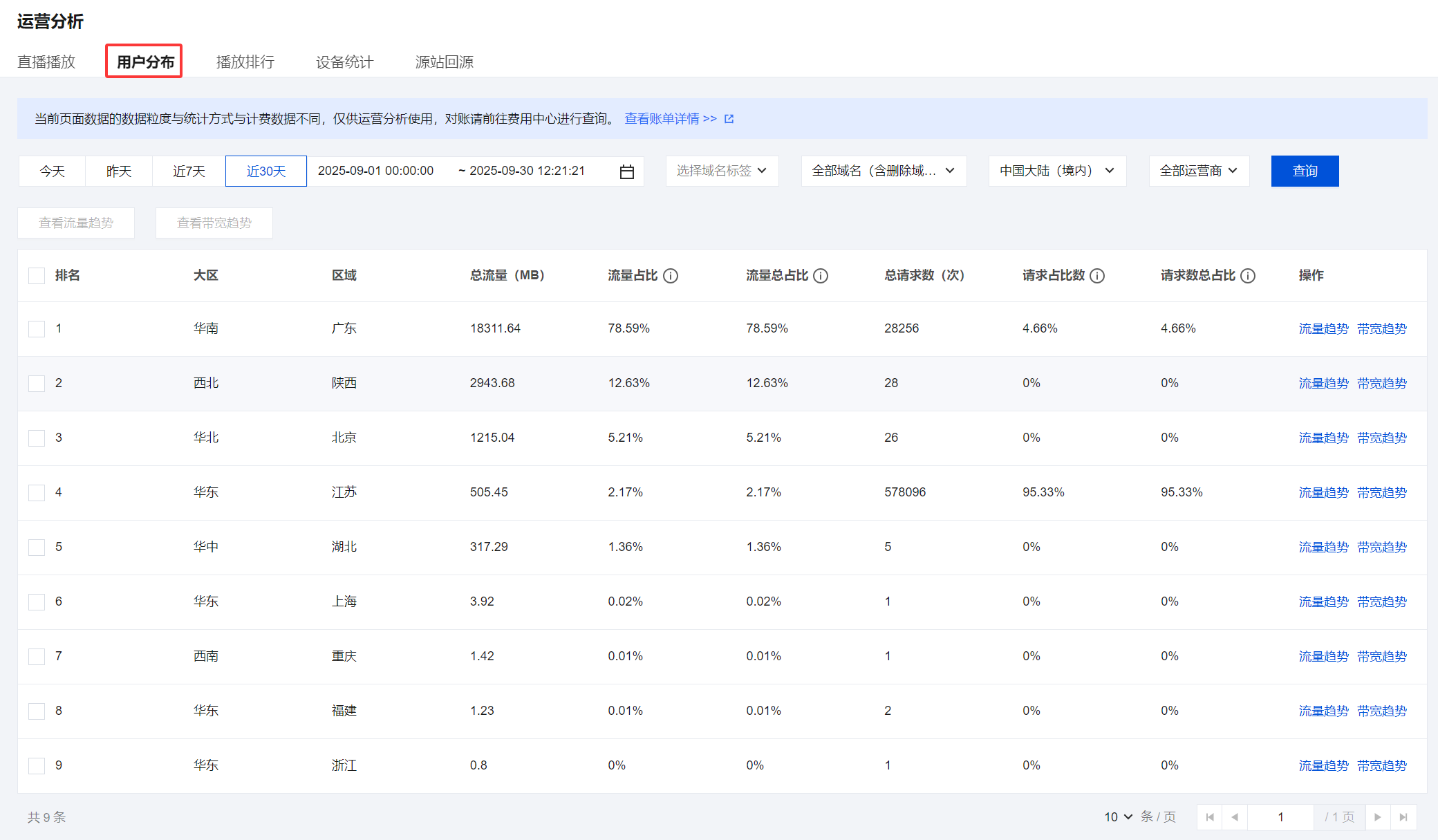Expand the 中国大陆（境内） region dropdown

pyautogui.click(x=1056, y=171)
